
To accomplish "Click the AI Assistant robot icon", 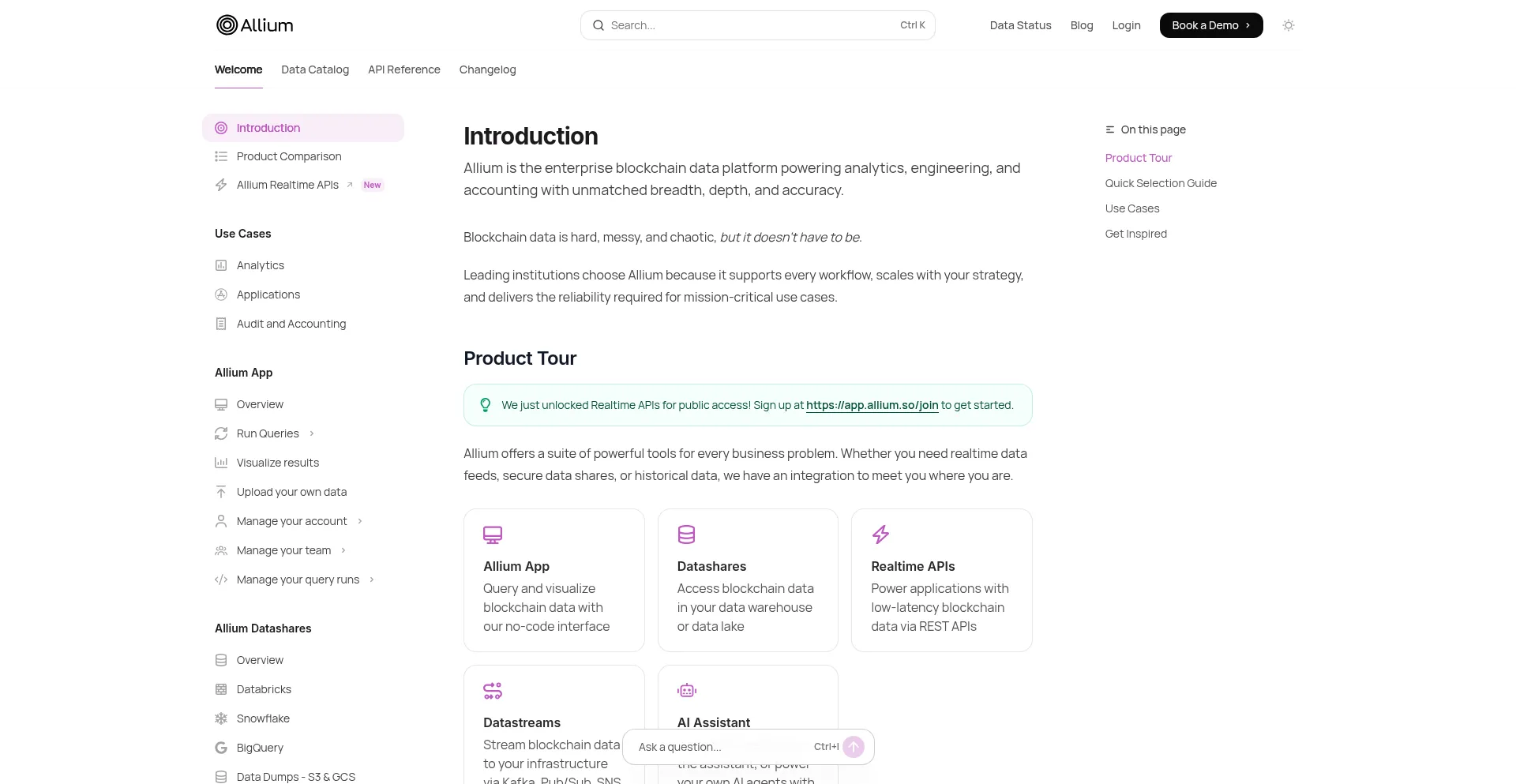I will point(686,691).
